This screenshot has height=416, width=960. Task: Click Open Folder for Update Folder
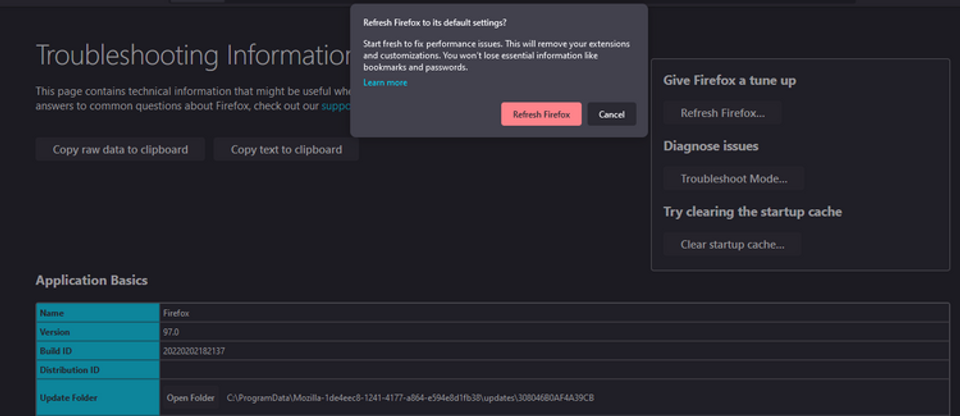coord(191,398)
